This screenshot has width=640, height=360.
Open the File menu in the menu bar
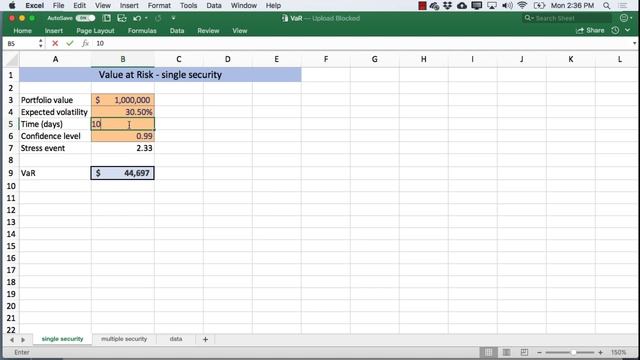coord(58,5)
